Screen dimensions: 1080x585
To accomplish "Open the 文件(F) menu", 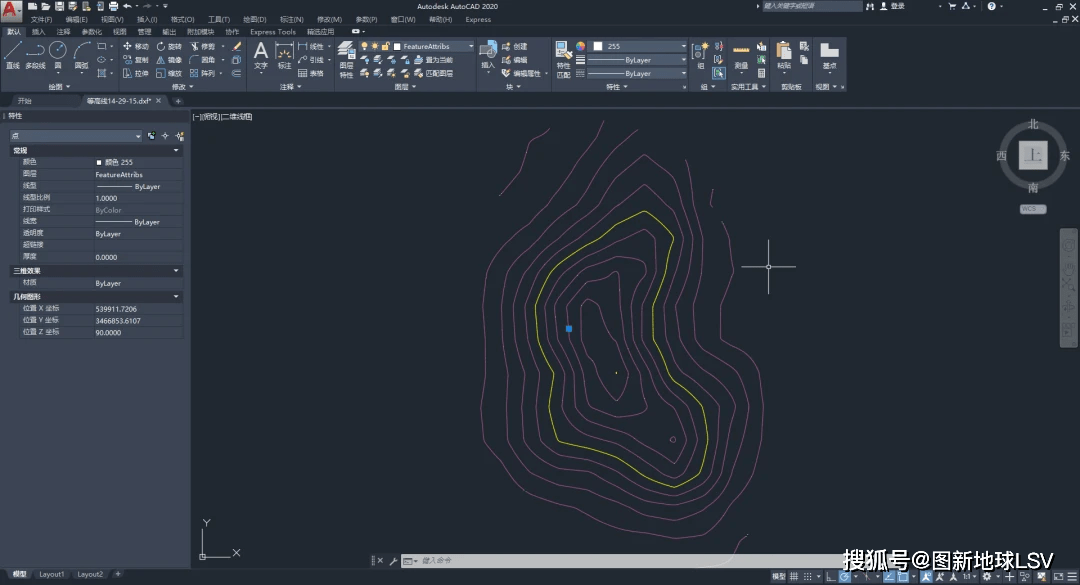I will point(41,19).
